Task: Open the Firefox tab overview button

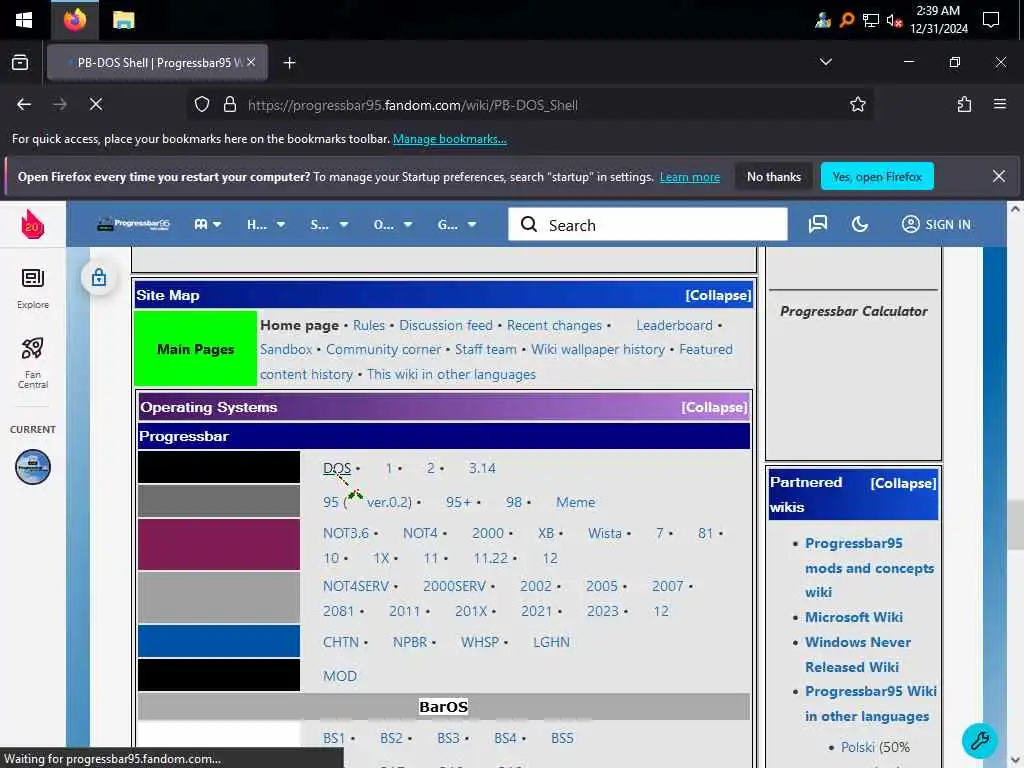Action: pyautogui.click(x=20, y=63)
